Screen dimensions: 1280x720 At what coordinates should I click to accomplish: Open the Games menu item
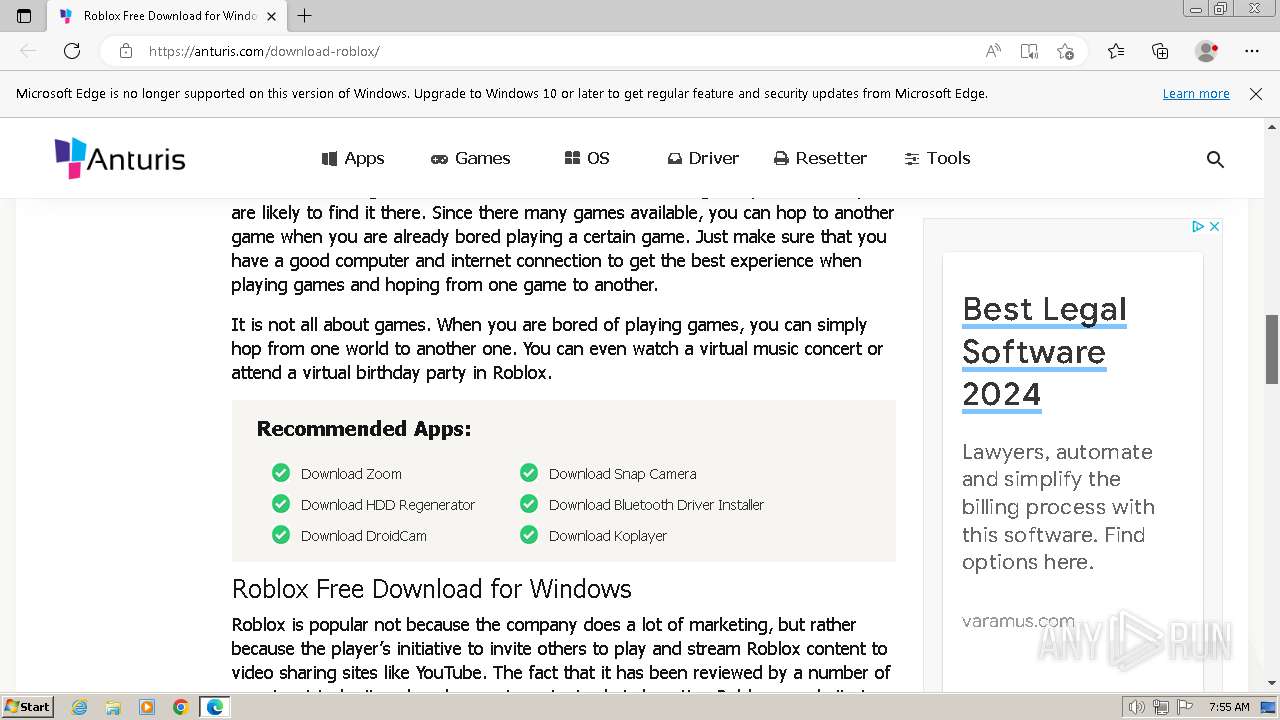coord(470,158)
